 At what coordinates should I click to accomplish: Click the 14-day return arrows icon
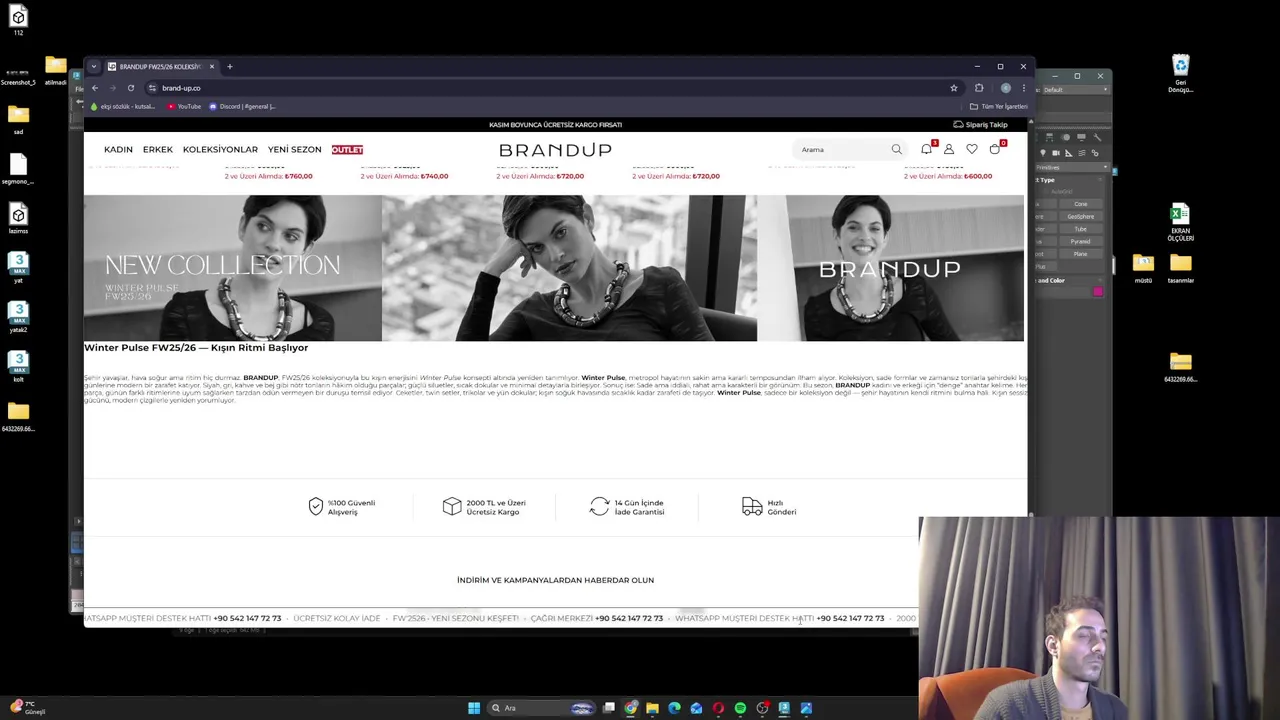point(599,507)
